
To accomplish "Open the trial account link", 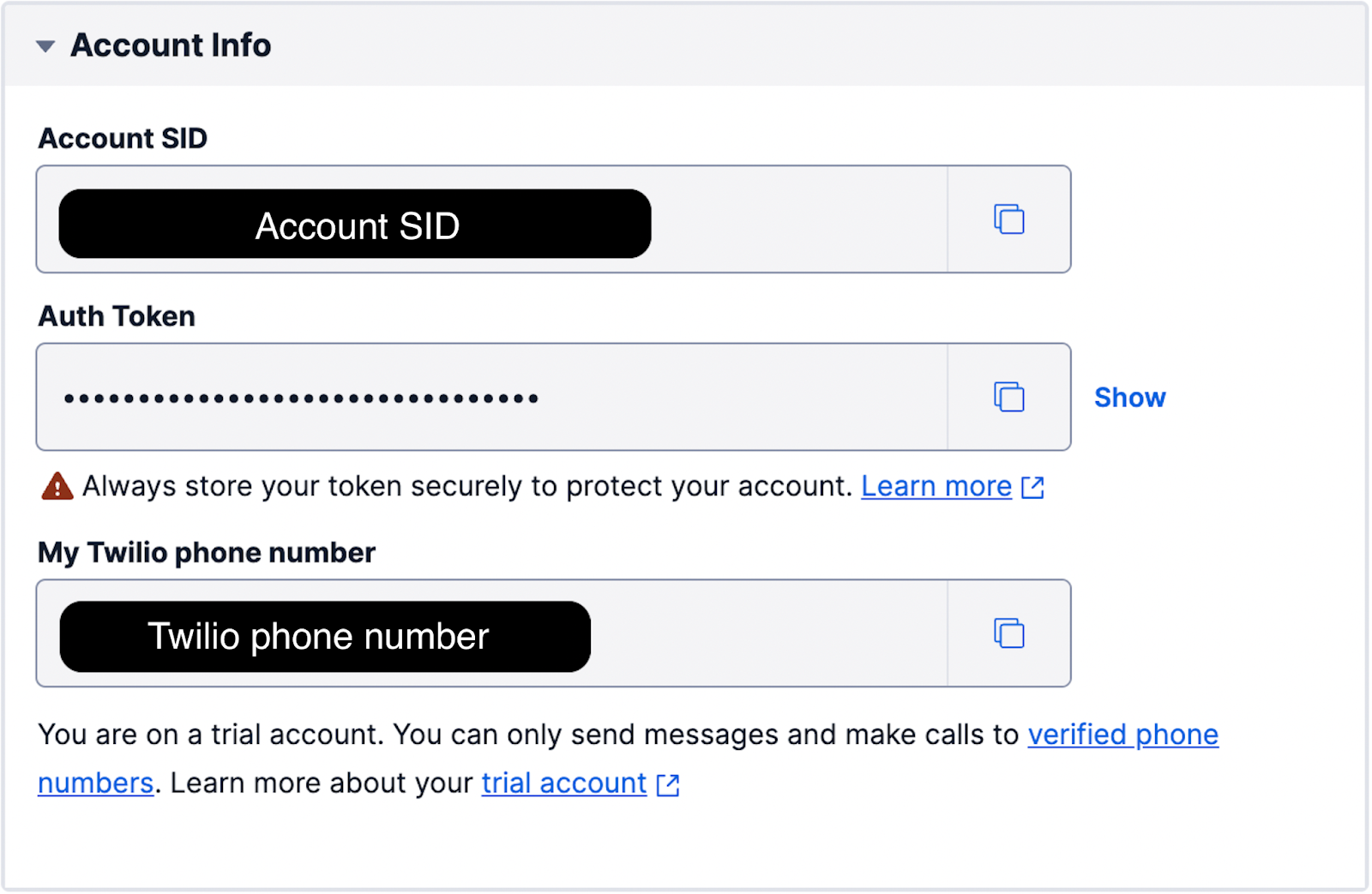I will (563, 783).
